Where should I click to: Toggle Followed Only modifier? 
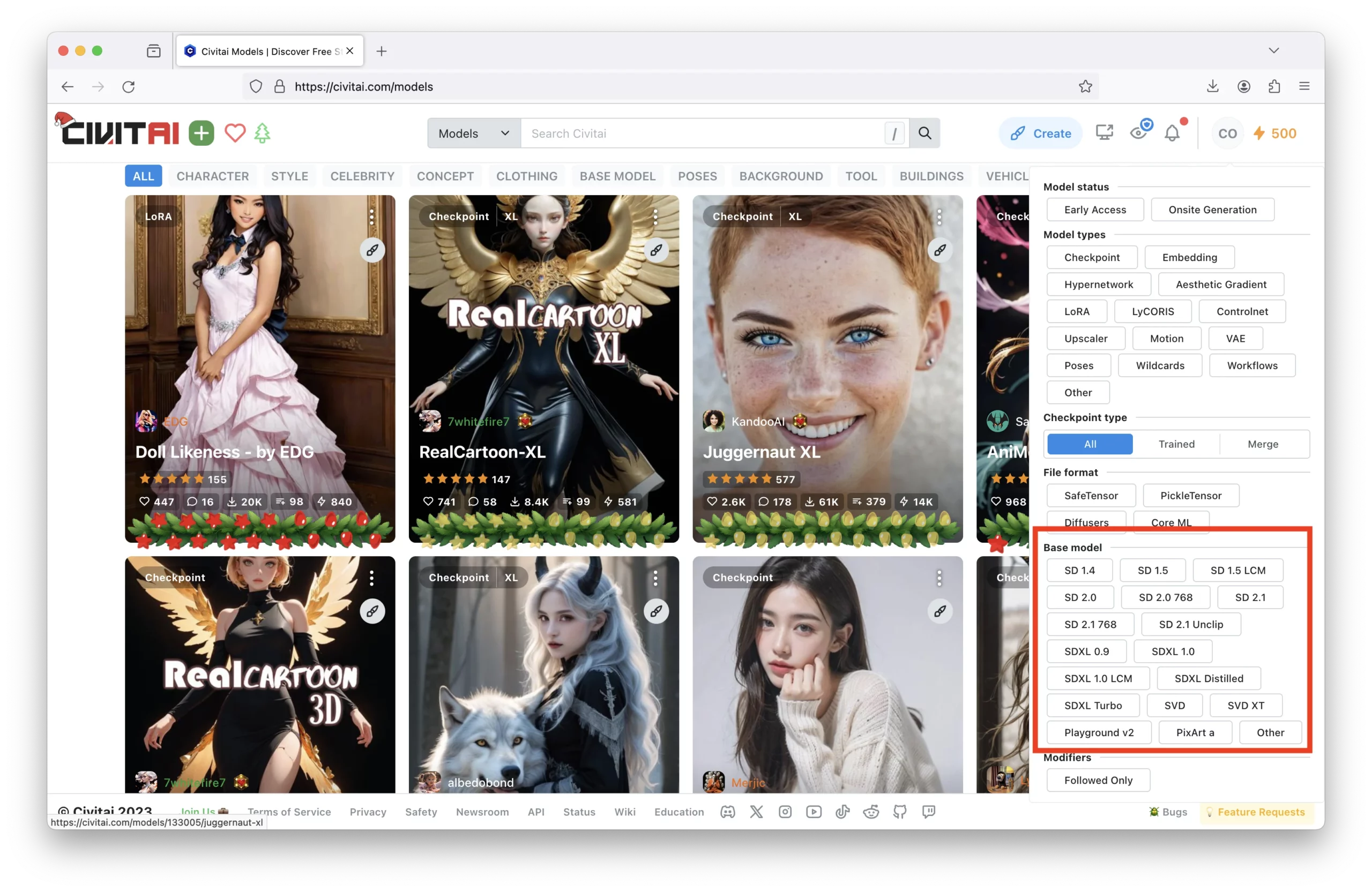point(1098,780)
